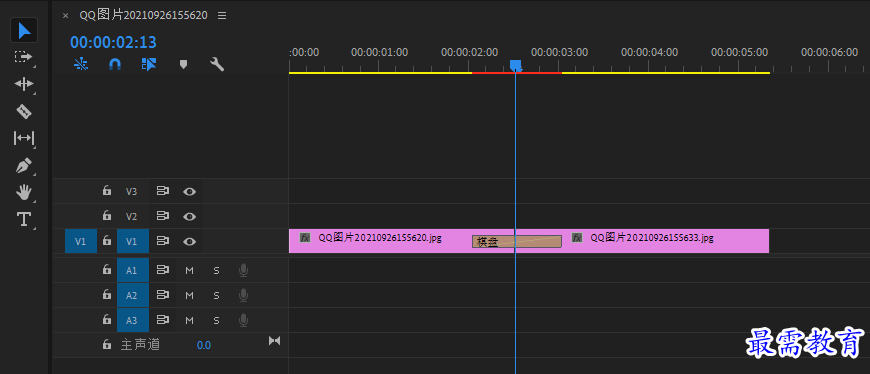Screen dimensions: 870x374
Task: Select the Ripple Edit tool
Action: [24, 84]
